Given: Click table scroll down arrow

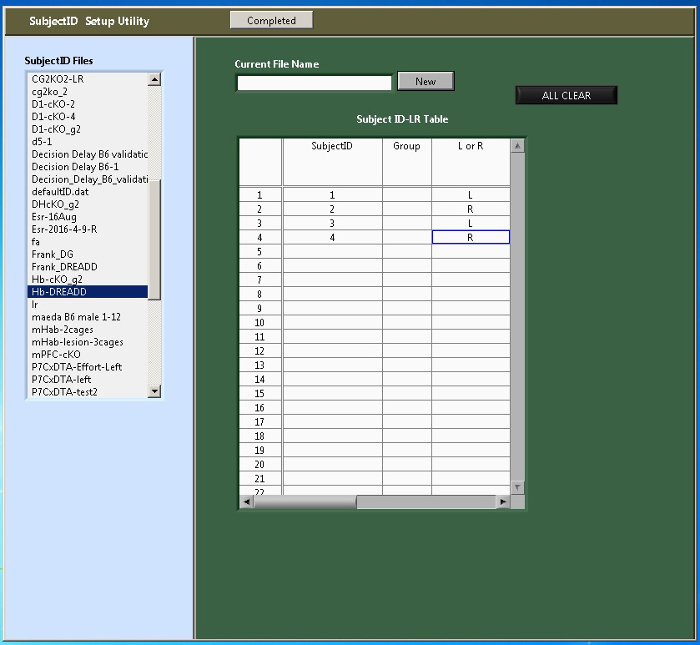Looking at the screenshot, I should 517,487.
